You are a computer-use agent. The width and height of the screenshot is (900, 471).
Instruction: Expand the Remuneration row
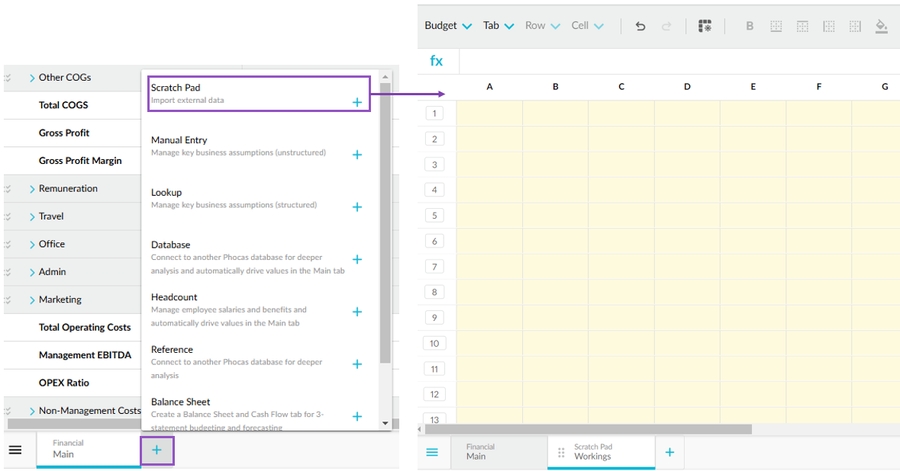pos(32,189)
